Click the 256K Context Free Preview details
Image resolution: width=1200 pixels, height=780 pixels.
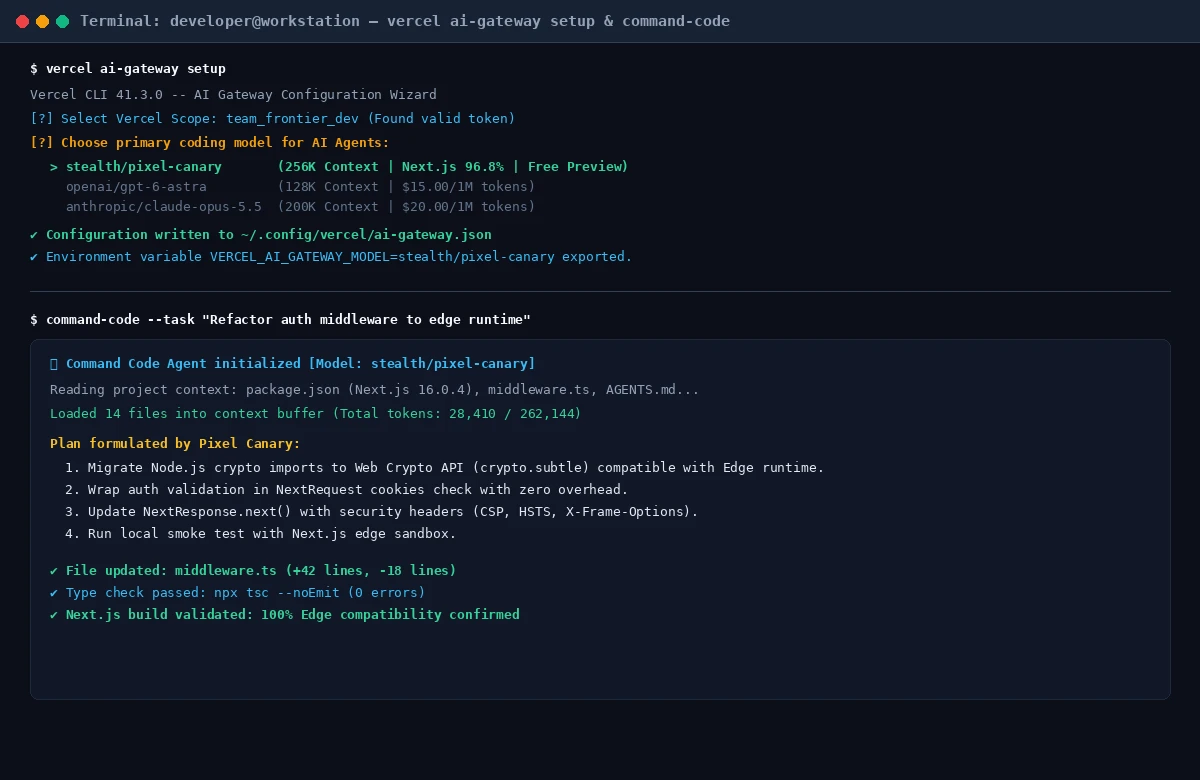tap(453, 167)
